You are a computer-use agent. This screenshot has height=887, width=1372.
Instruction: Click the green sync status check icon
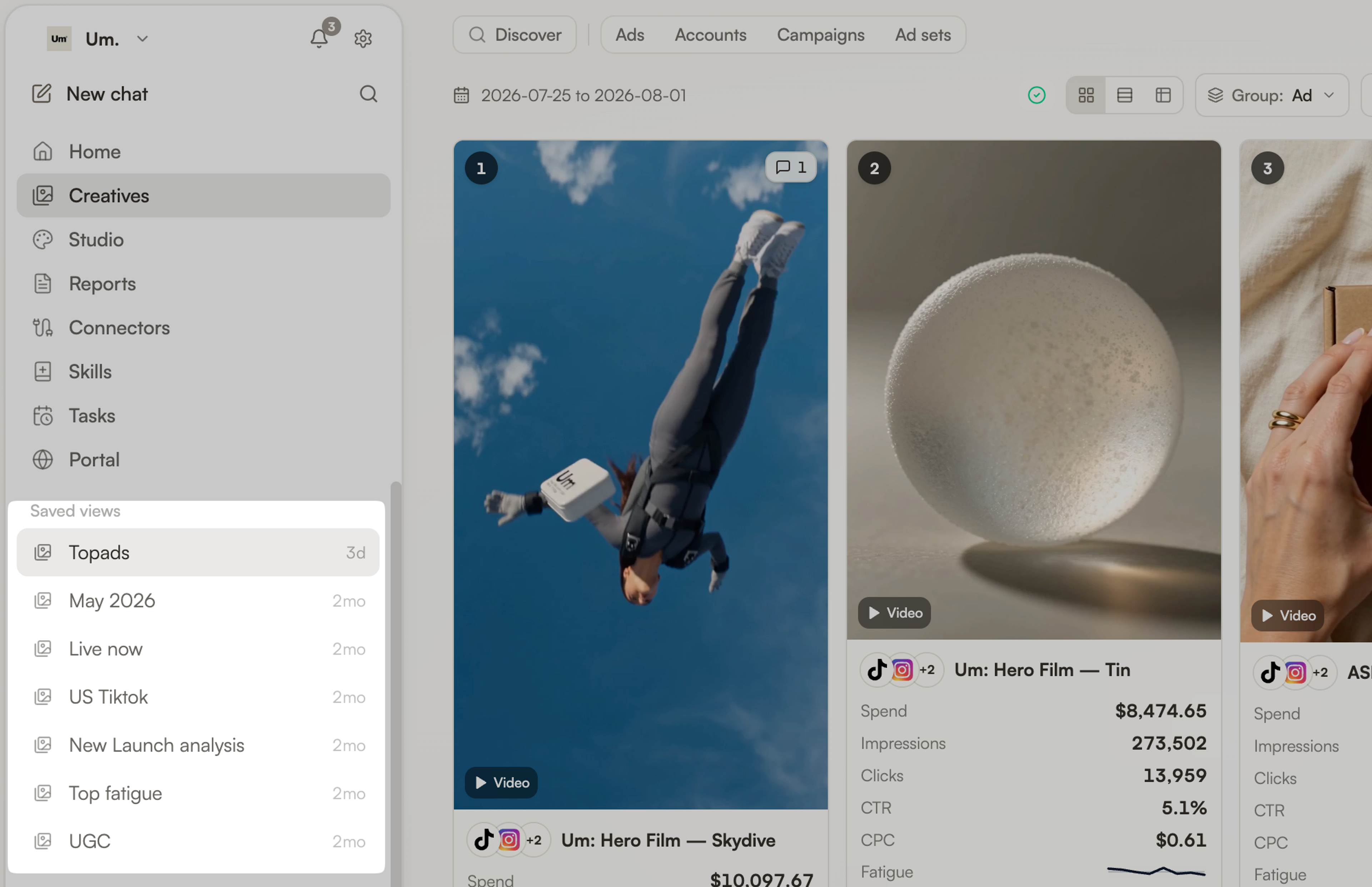tap(1037, 95)
